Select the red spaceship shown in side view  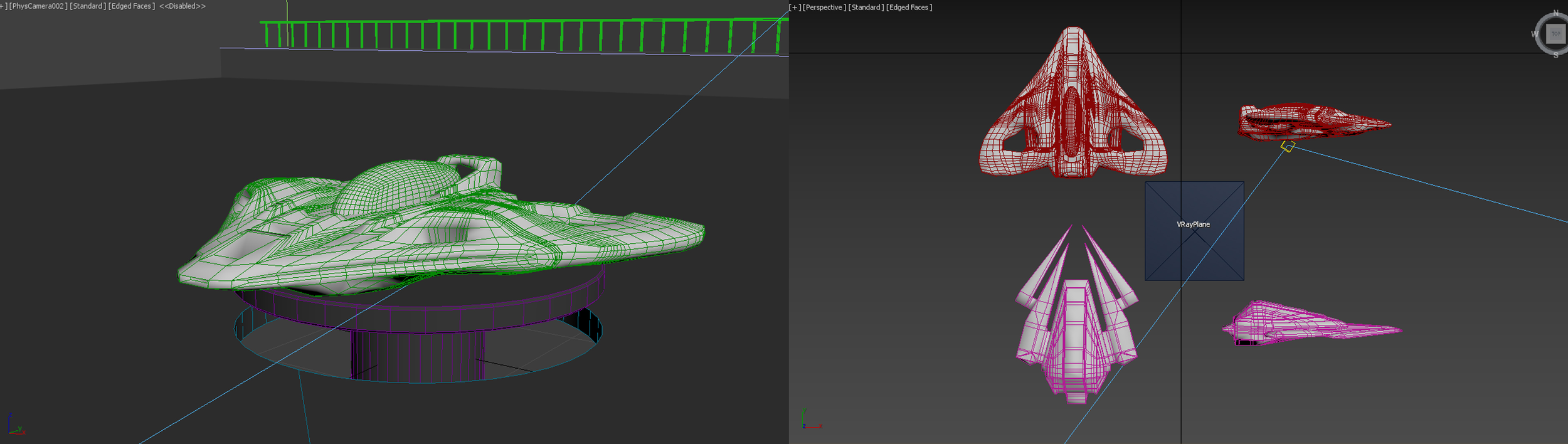click(x=1313, y=121)
